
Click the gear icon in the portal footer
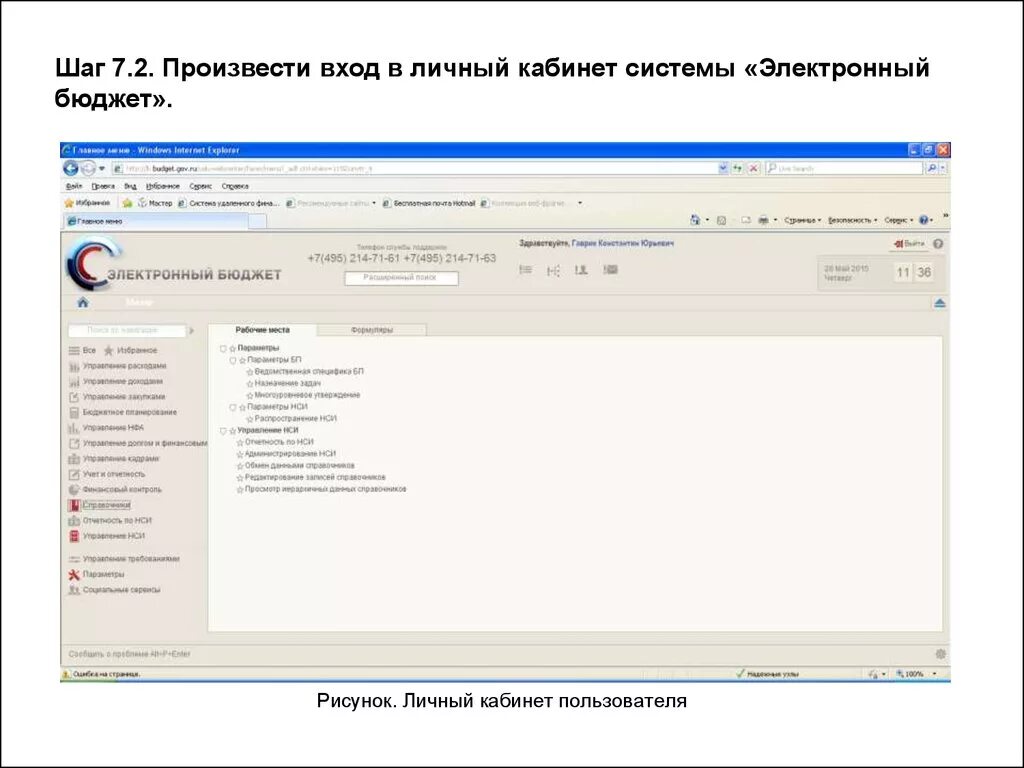tap(940, 653)
